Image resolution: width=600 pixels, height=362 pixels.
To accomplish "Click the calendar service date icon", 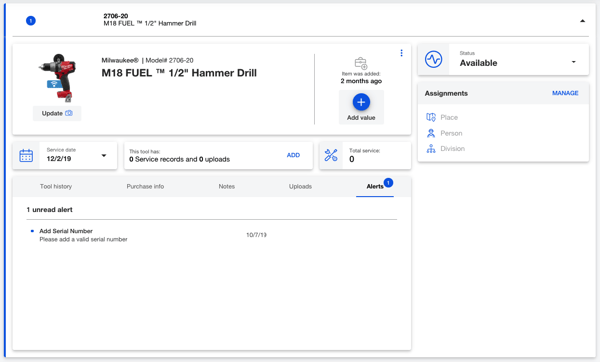I will click(x=26, y=155).
